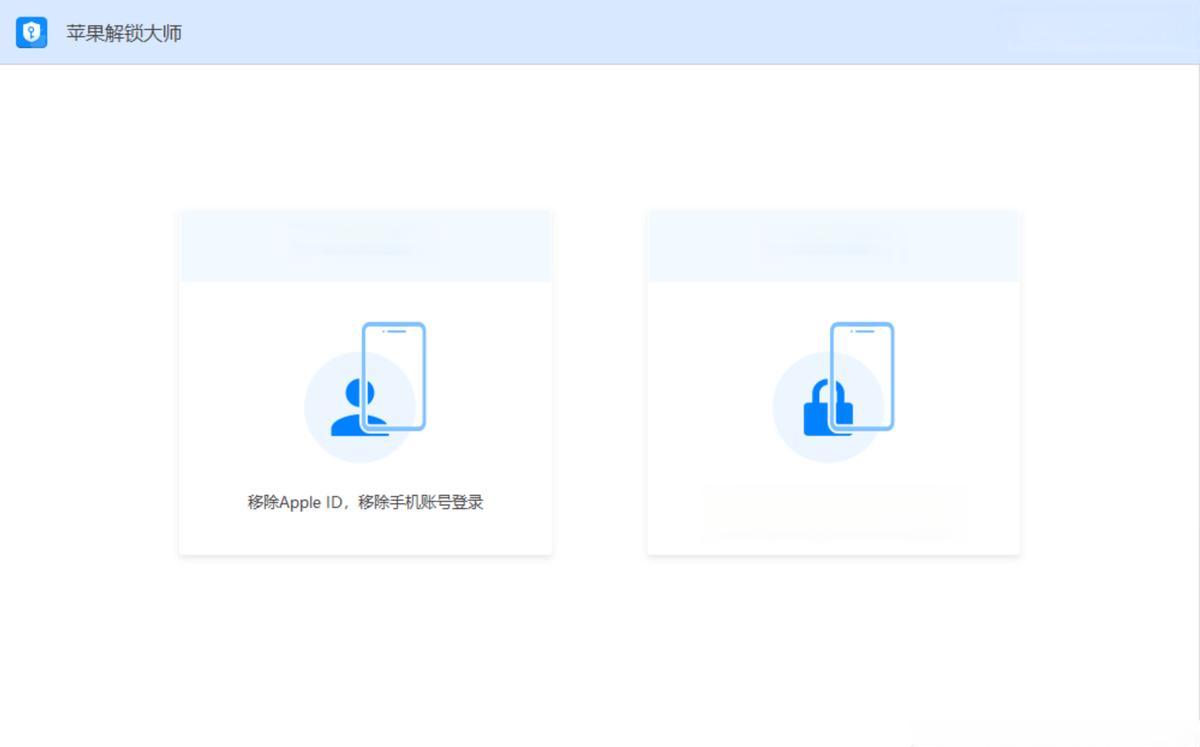Click header band of Apple ID card
This screenshot has width=1200, height=747.
tap(365, 246)
